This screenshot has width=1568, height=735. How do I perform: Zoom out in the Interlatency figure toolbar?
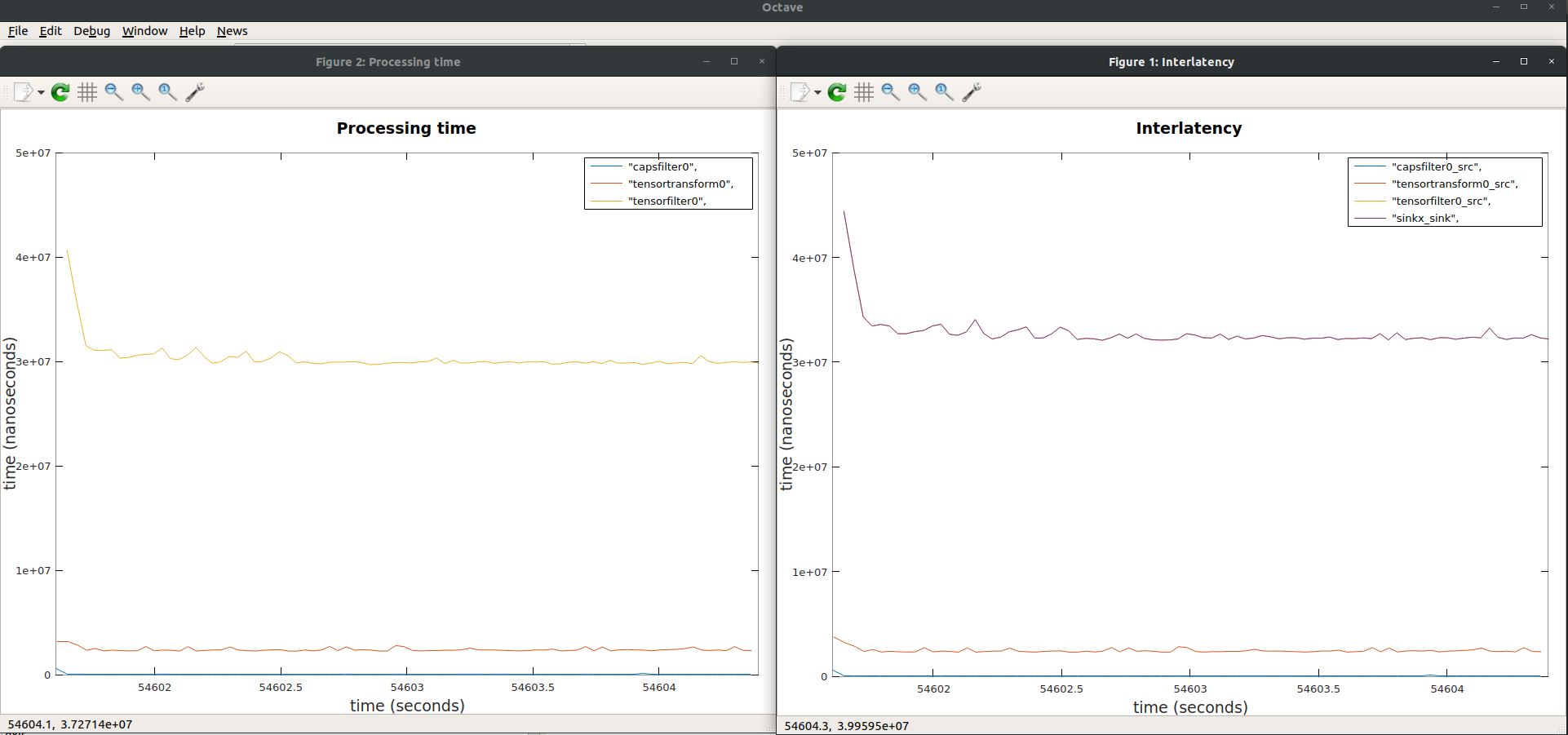click(x=891, y=92)
